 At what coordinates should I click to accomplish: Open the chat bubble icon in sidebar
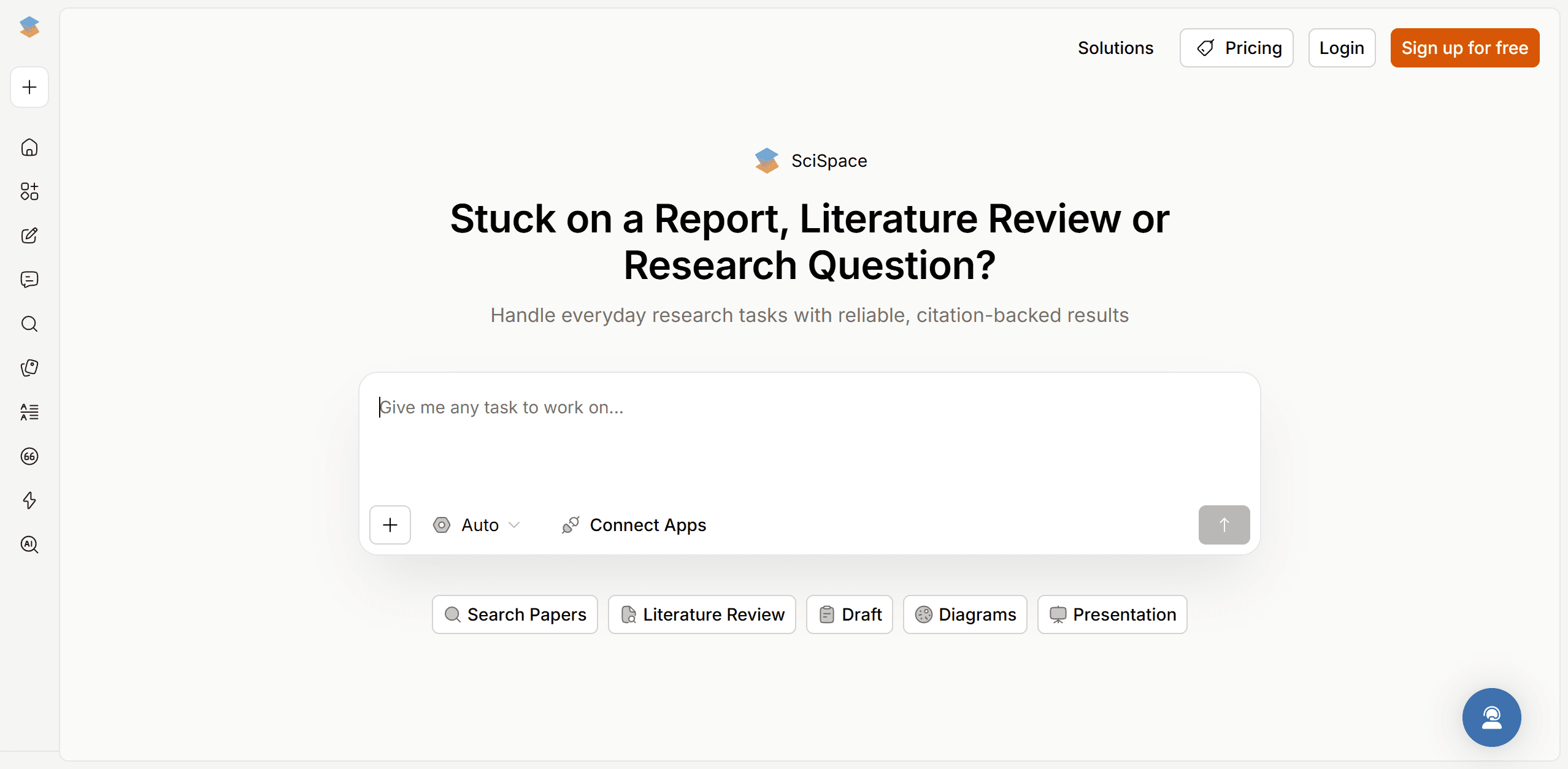[29, 280]
